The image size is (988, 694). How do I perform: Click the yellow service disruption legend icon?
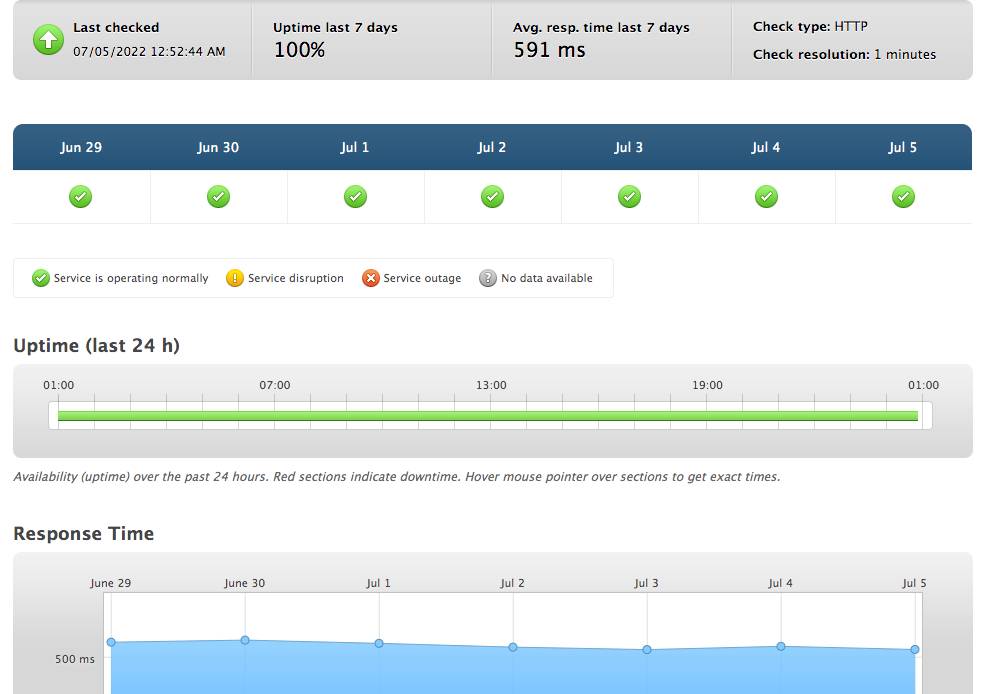pos(234,278)
